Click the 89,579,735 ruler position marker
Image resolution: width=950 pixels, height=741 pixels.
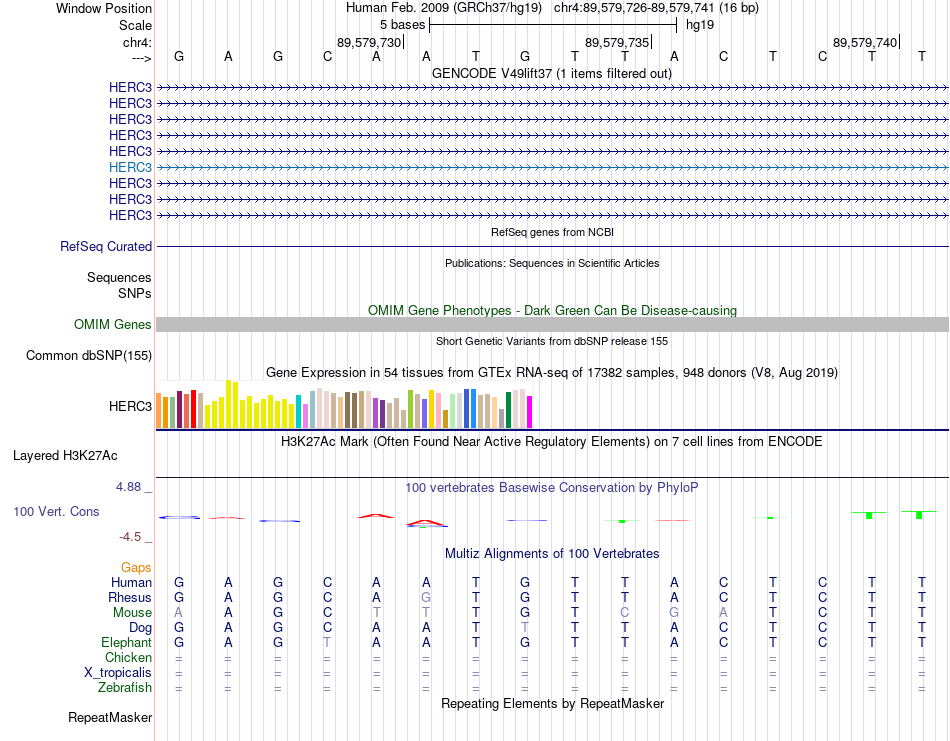tap(618, 42)
